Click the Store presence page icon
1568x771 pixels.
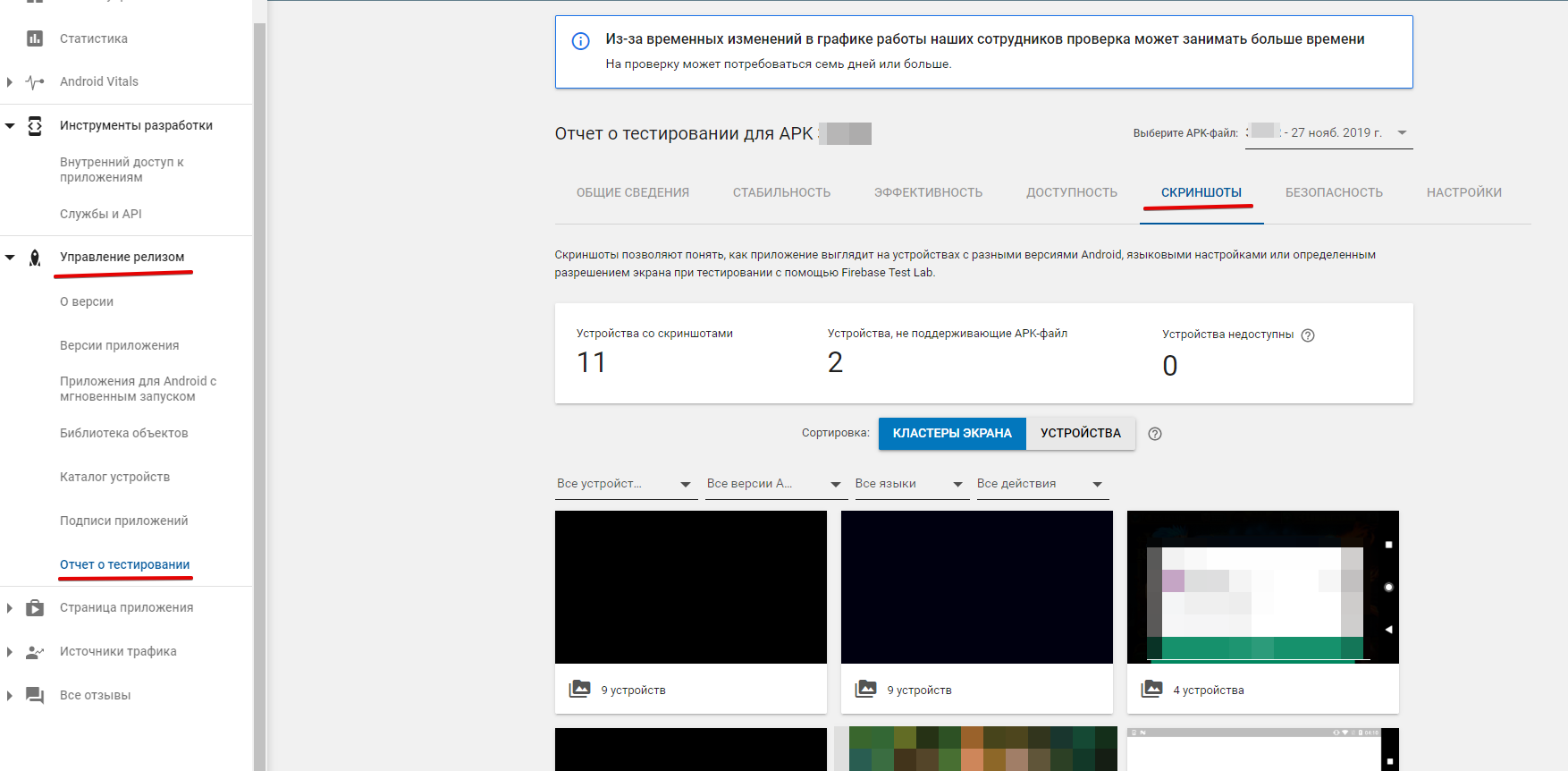click(x=35, y=608)
